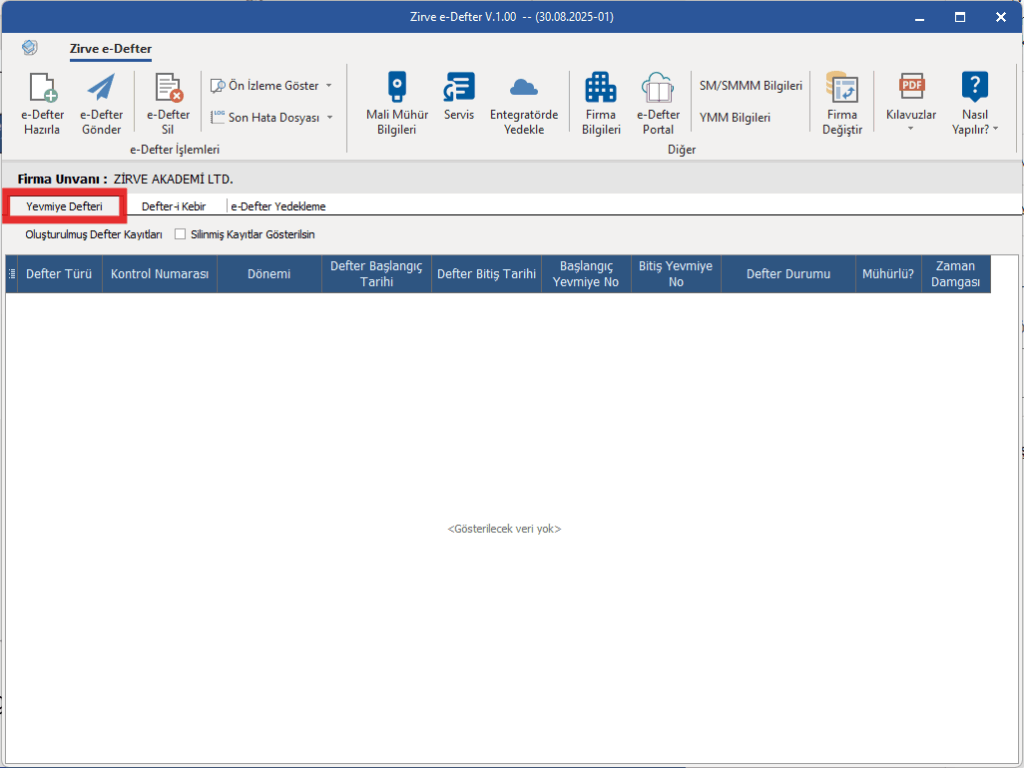Sort by Defter Bitiş Tarihi column
Image resolution: width=1024 pixels, height=768 pixels.
click(487, 274)
